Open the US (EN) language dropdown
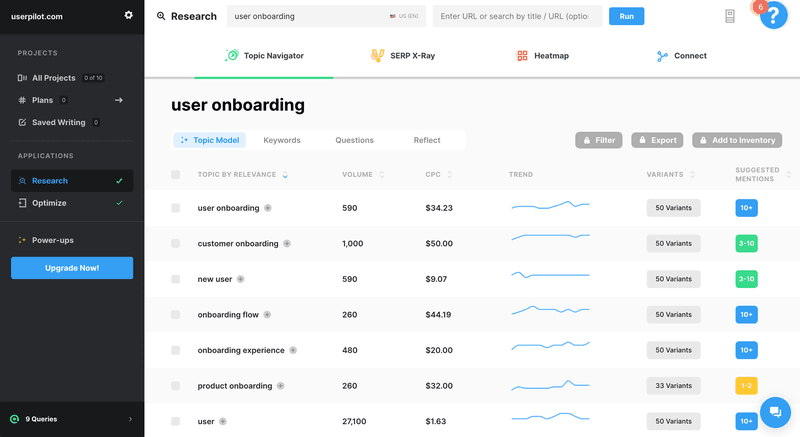The width and height of the screenshot is (800, 437). (405, 17)
